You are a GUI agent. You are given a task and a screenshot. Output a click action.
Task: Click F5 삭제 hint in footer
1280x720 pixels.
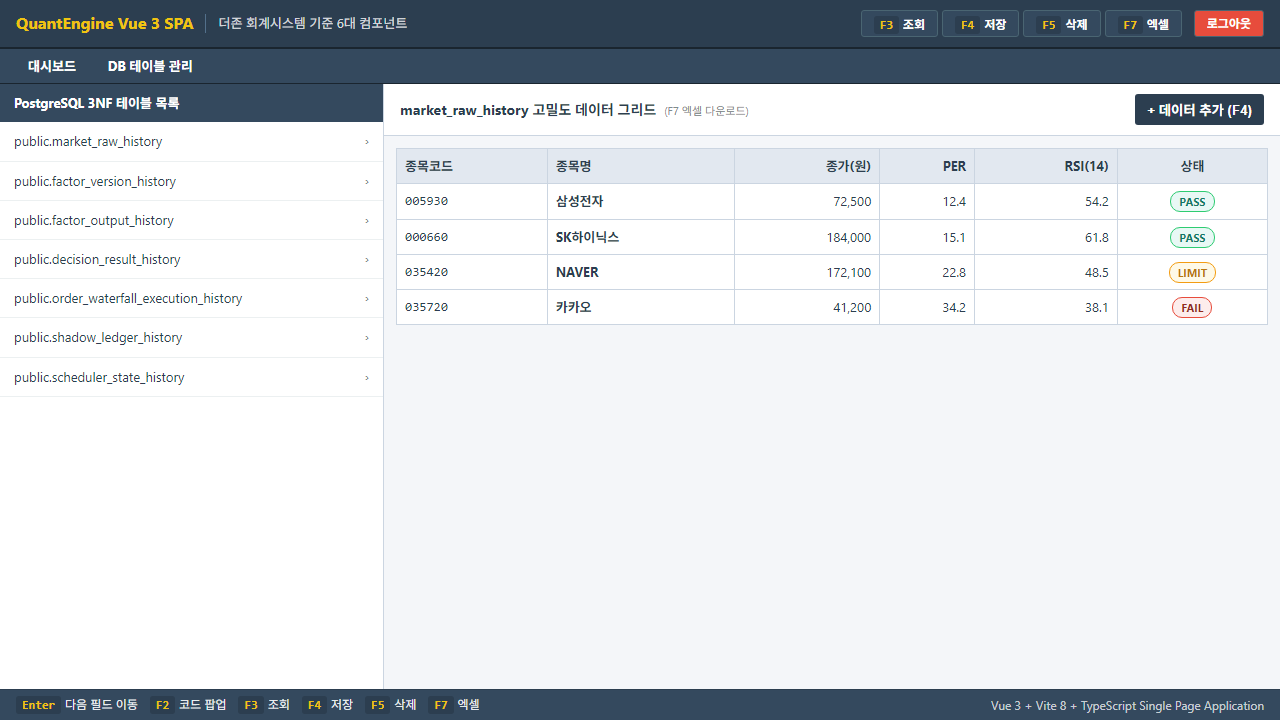[391, 705]
